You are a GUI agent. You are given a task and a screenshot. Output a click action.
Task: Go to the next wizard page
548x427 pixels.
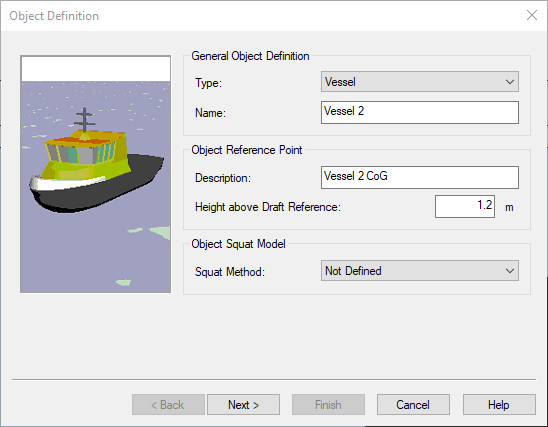(243, 405)
